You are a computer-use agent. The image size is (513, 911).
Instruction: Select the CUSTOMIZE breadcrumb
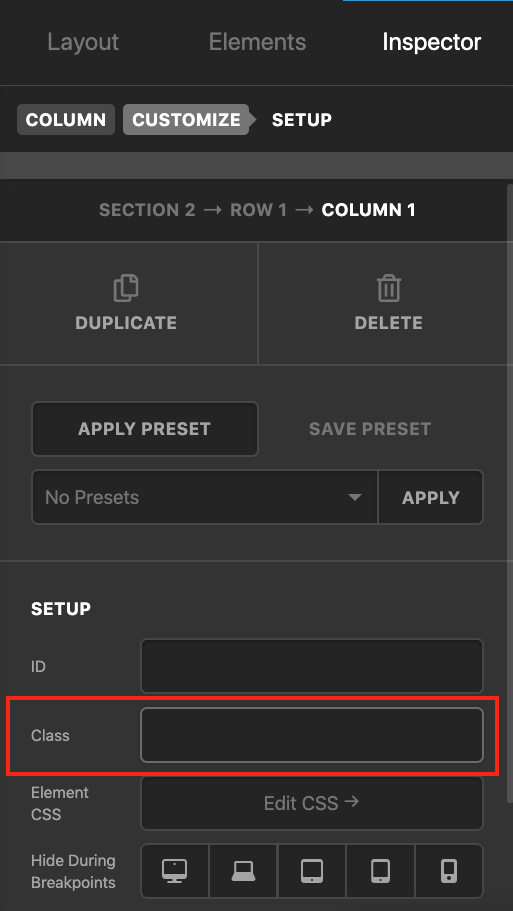coord(186,120)
